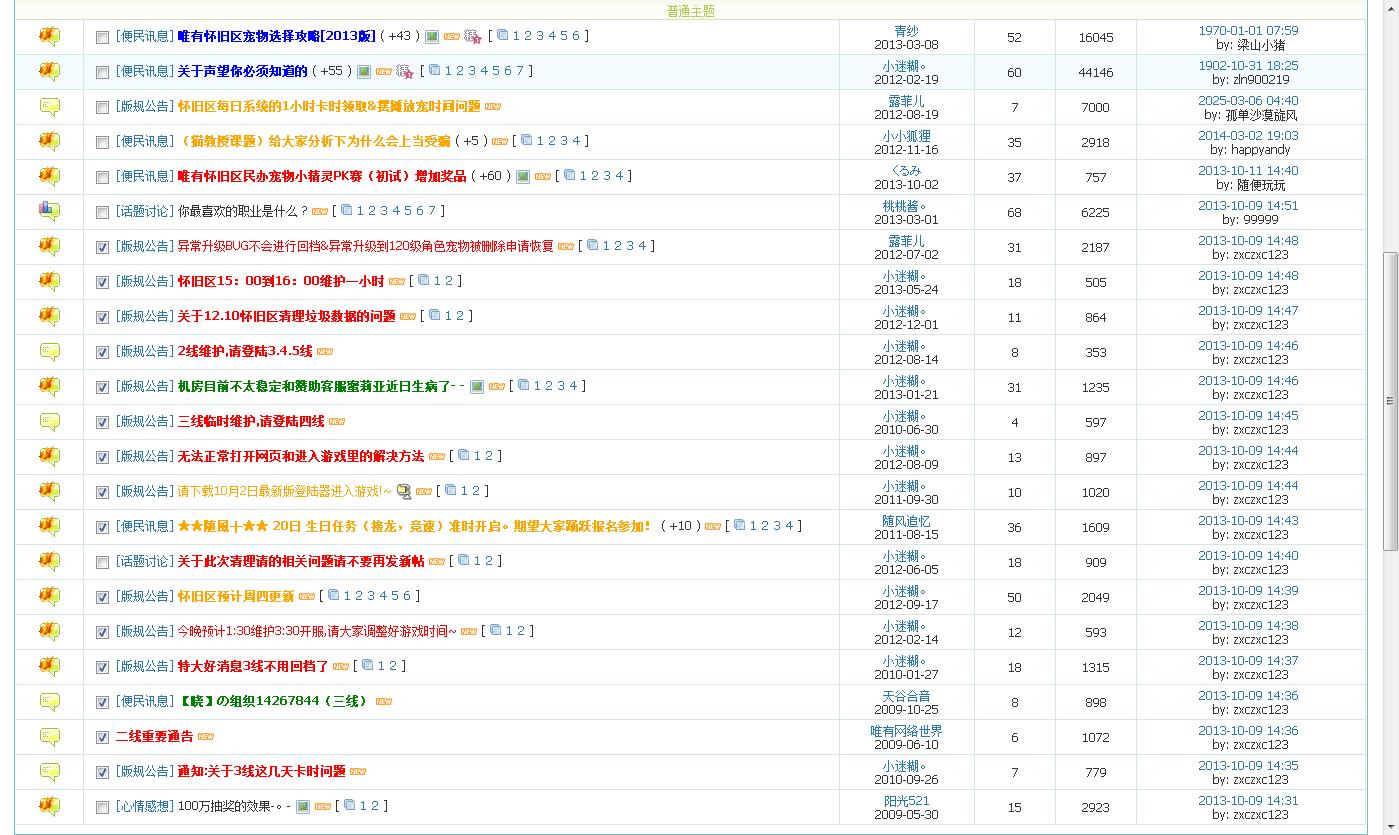Click file attachment icon on 请下载10月2日最新版登陆器 thread
The height and width of the screenshot is (835, 1399).
(403, 491)
